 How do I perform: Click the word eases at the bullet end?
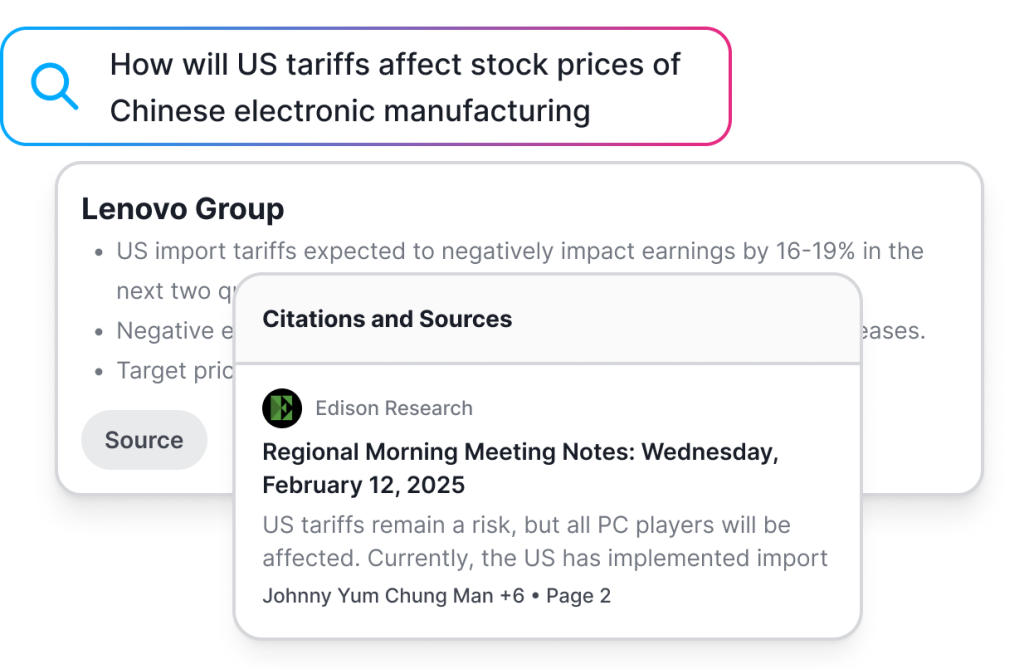tap(893, 331)
